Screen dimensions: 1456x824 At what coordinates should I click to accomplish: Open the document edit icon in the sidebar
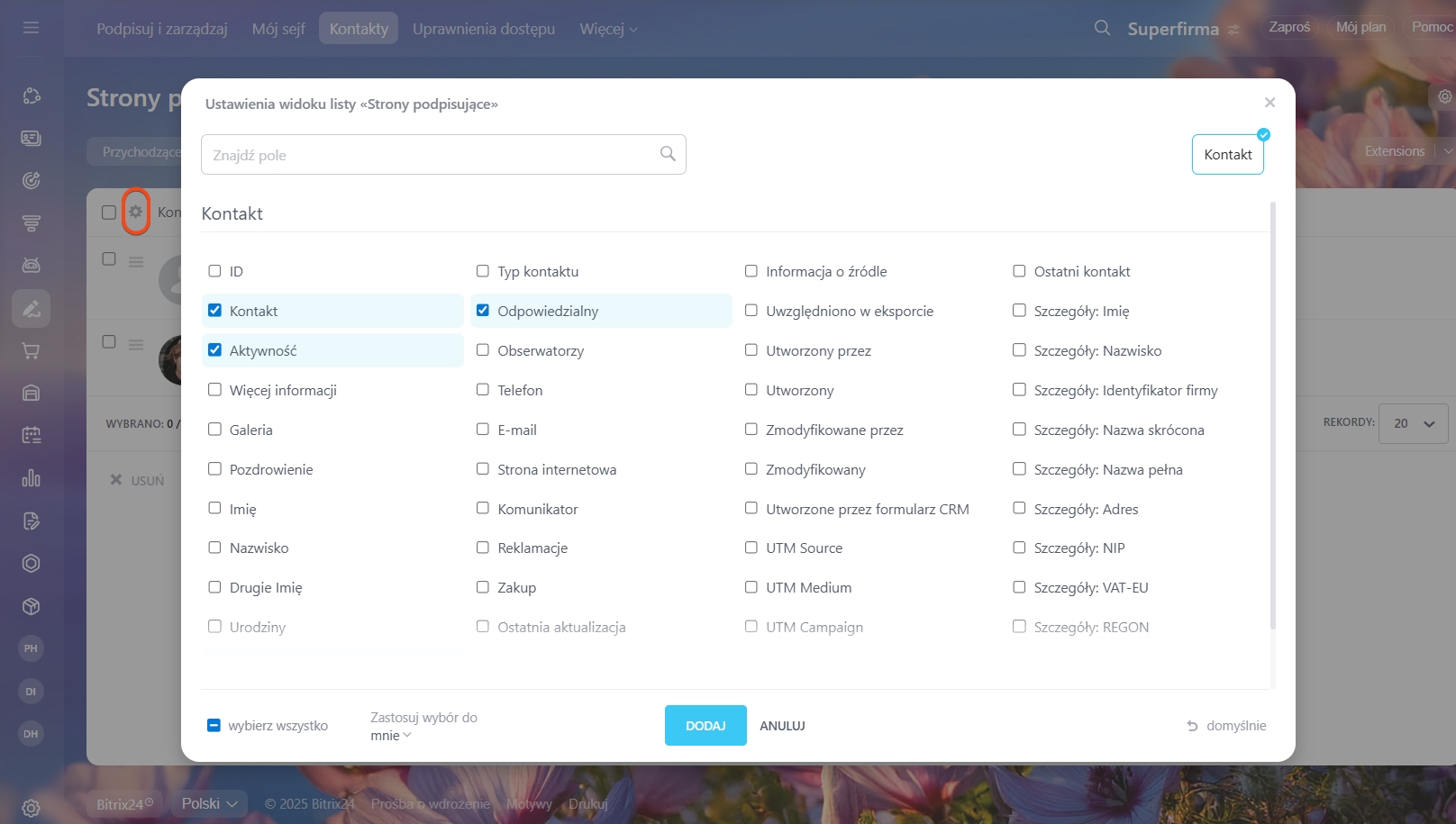pyautogui.click(x=31, y=521)
